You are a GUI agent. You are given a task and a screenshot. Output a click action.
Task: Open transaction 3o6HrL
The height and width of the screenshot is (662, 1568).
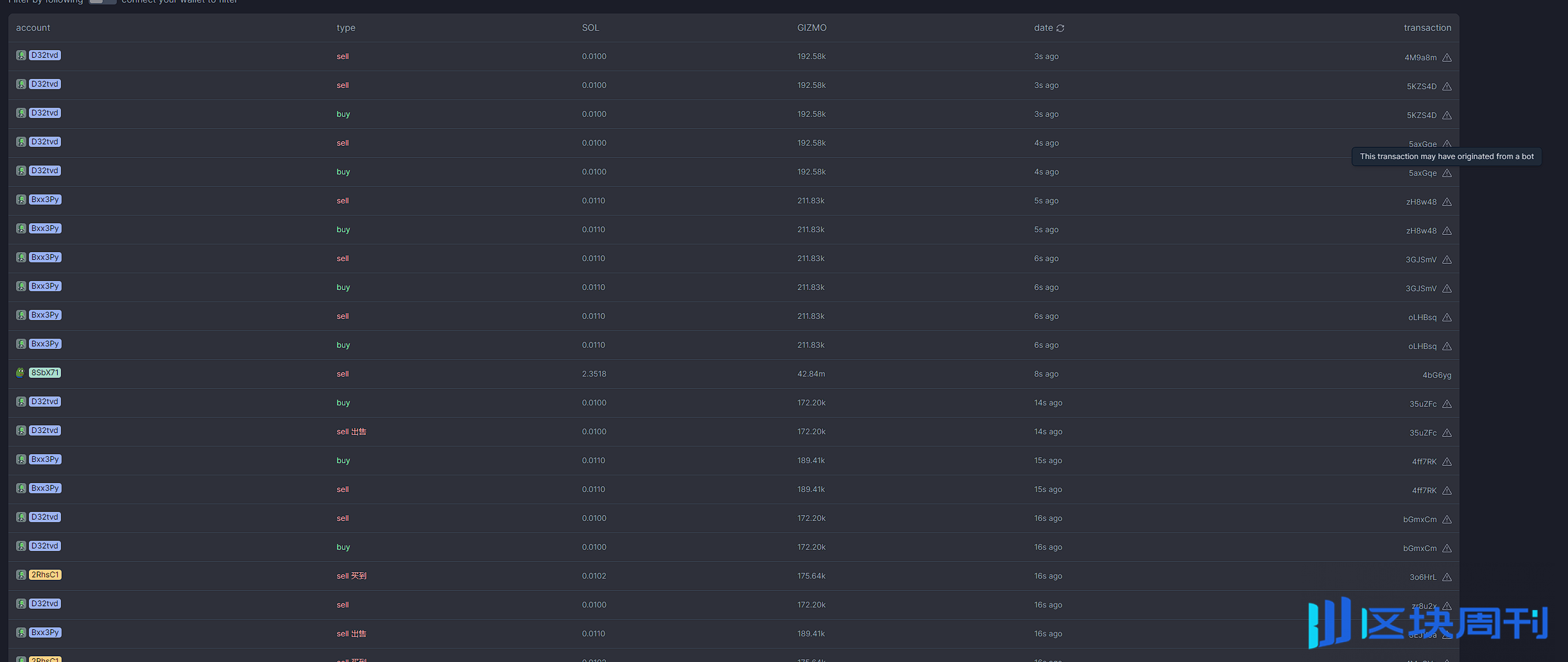[x=1423, y=577]
